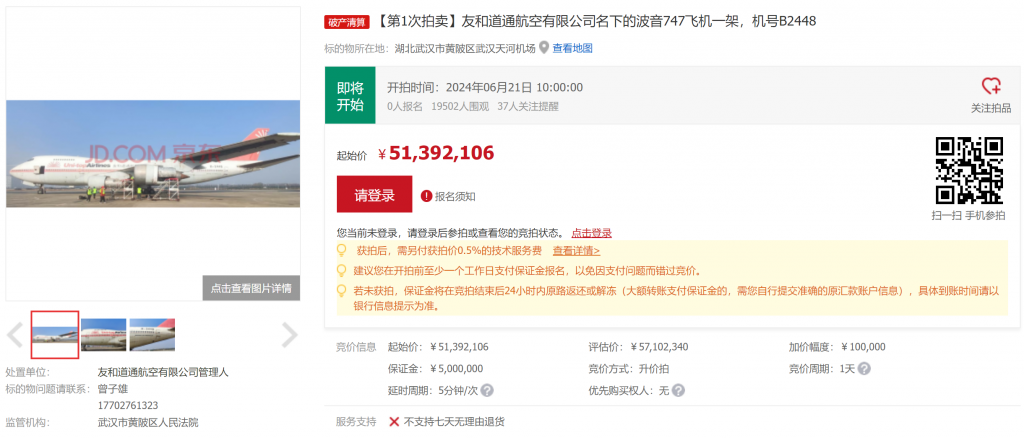Open 查看地图 link

click(573, 48)
